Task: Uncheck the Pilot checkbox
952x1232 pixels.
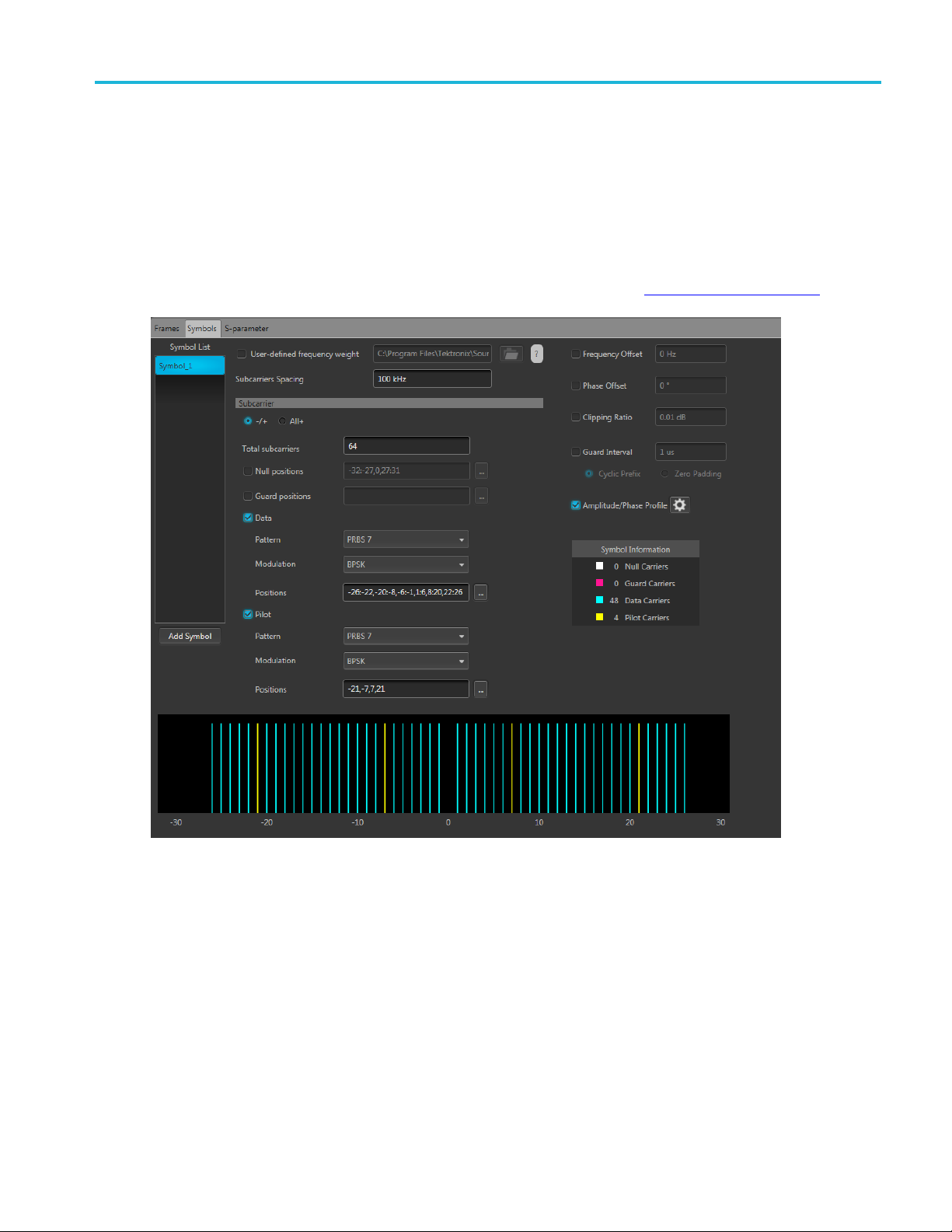Action: click(248, 614)
